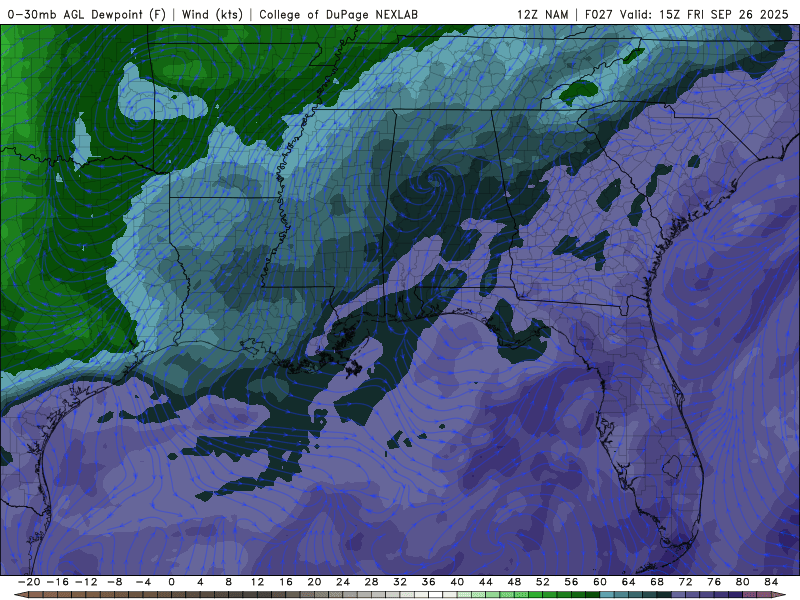Select the -20 legend value
Viewport: 800px width, 600px height.
(x=29, y=582)
